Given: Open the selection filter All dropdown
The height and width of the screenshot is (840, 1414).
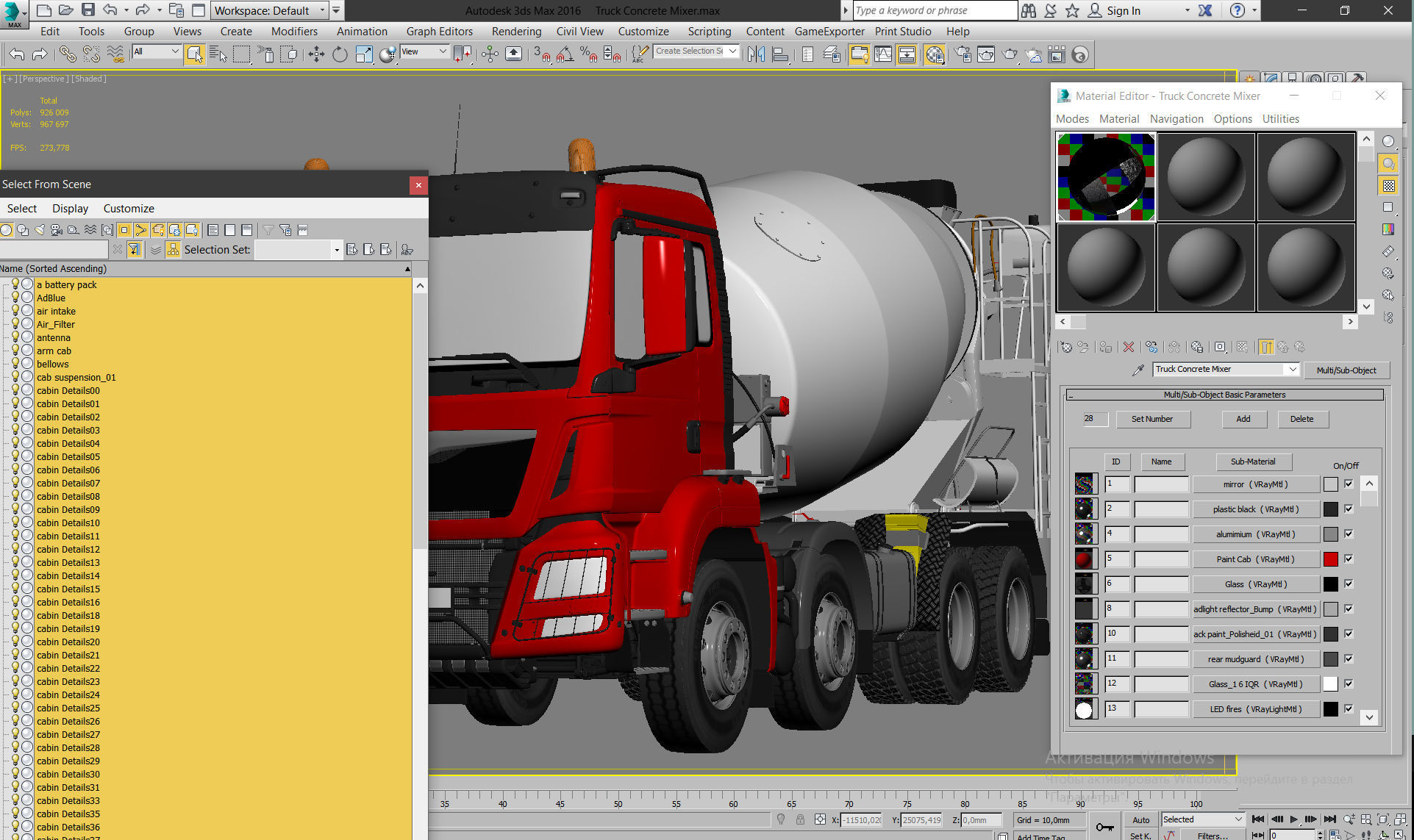Looking at the screenshot, I should point(156,51).
